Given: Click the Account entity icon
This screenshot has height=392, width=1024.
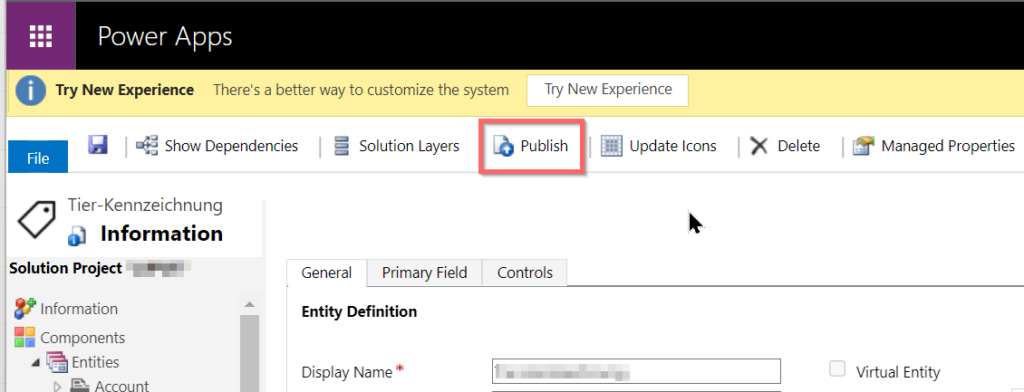Looking at the screenshot, I should point(80,385).
